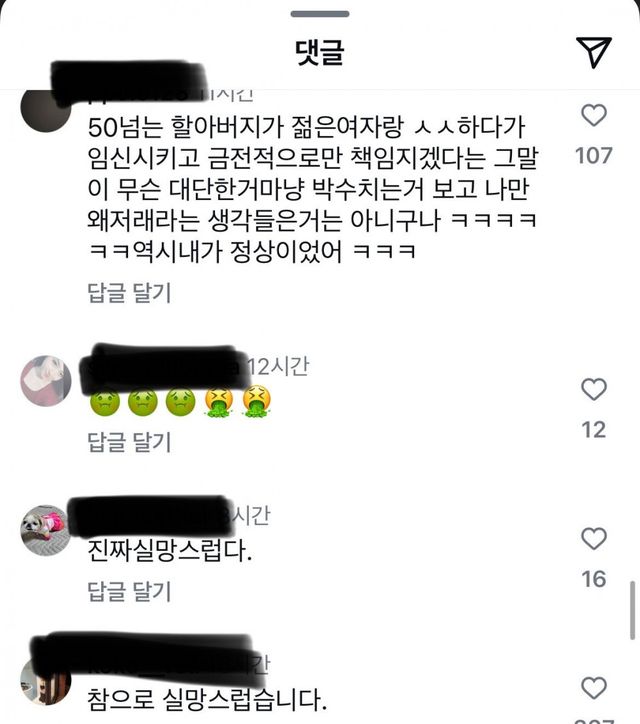View the 16 like count

click(x=594, y=579)
